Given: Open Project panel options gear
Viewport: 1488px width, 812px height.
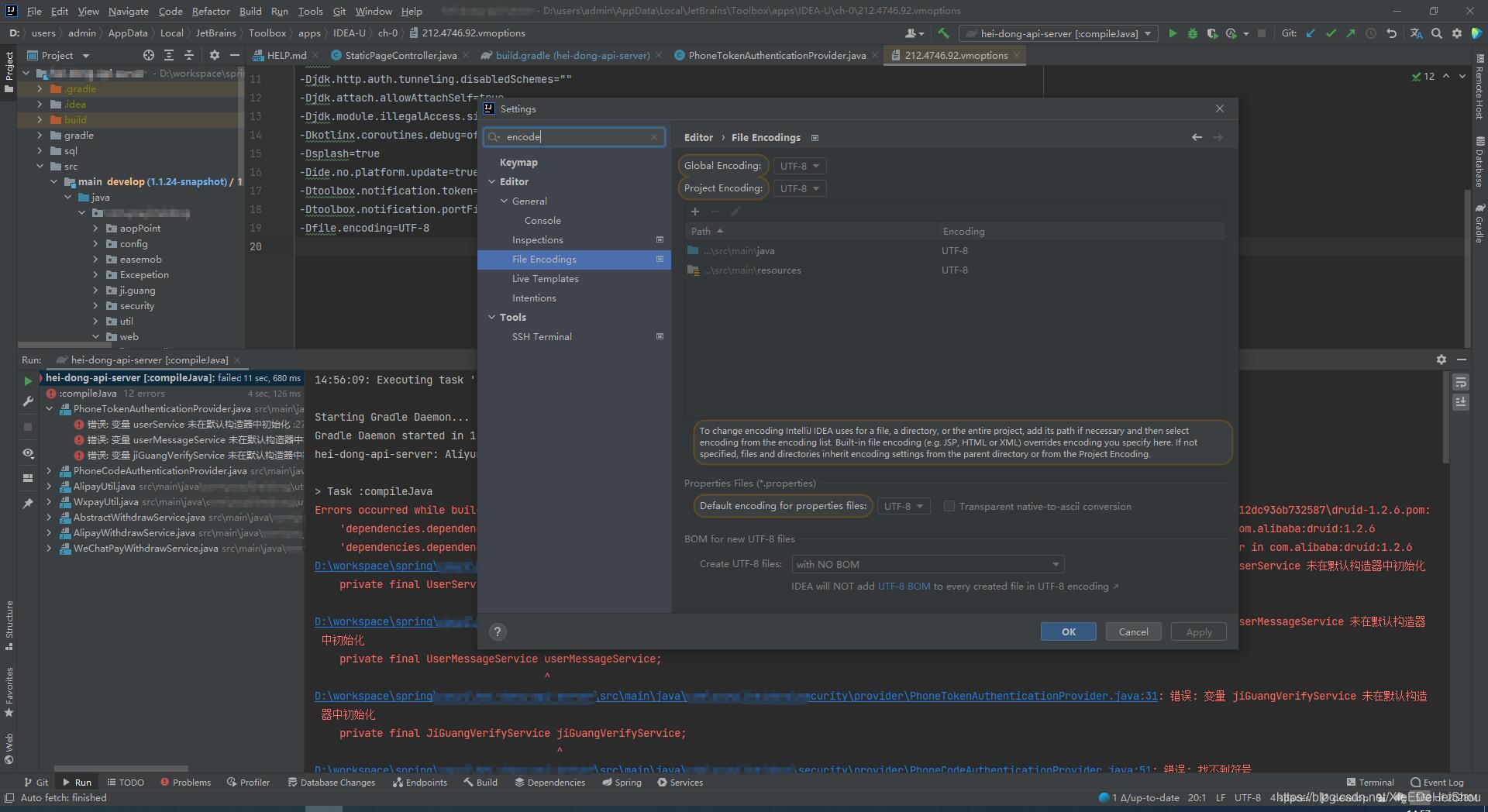Looking at the screenshot, I should tap(215, 55).
